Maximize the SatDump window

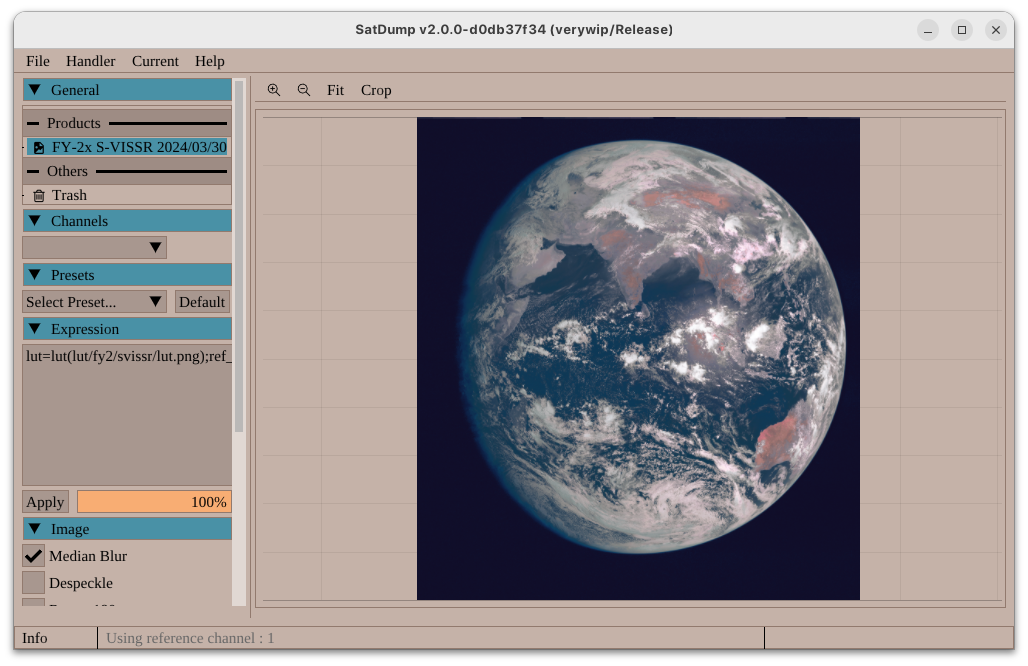point(962,30)
